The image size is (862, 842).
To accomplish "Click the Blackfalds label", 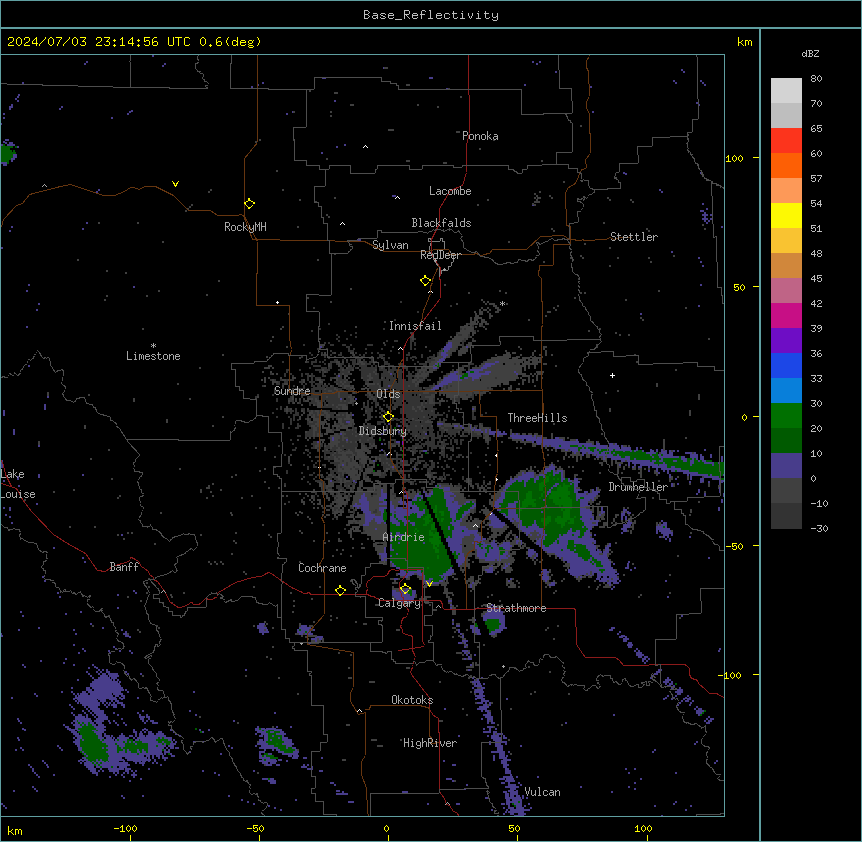I will 441,223.
